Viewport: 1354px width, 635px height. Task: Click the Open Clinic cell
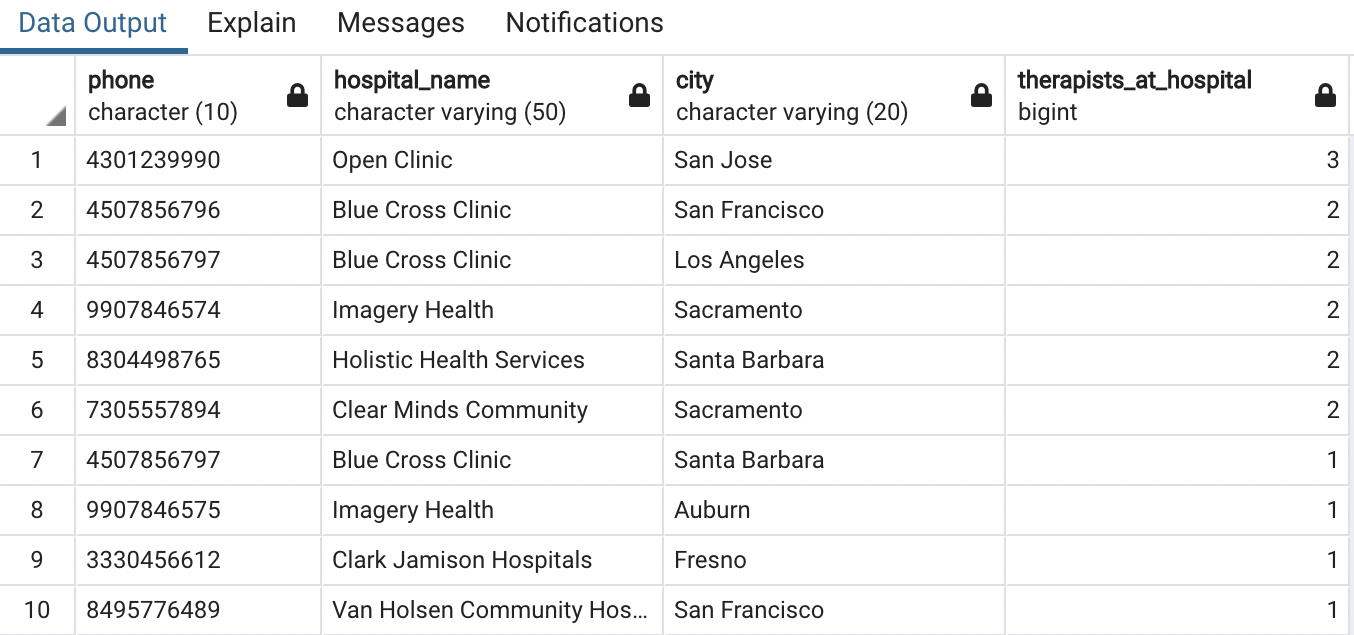[x=392, y=160]
